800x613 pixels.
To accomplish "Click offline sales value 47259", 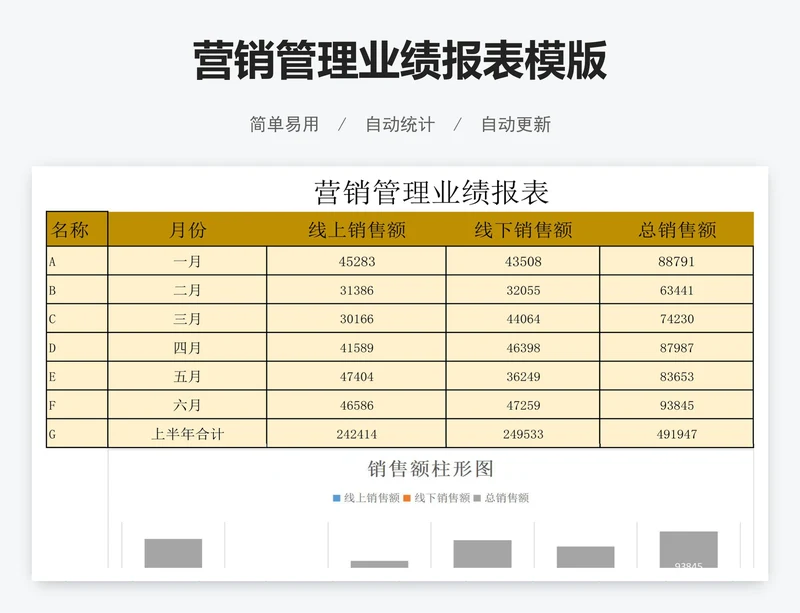I will click(x=523, y=405).
